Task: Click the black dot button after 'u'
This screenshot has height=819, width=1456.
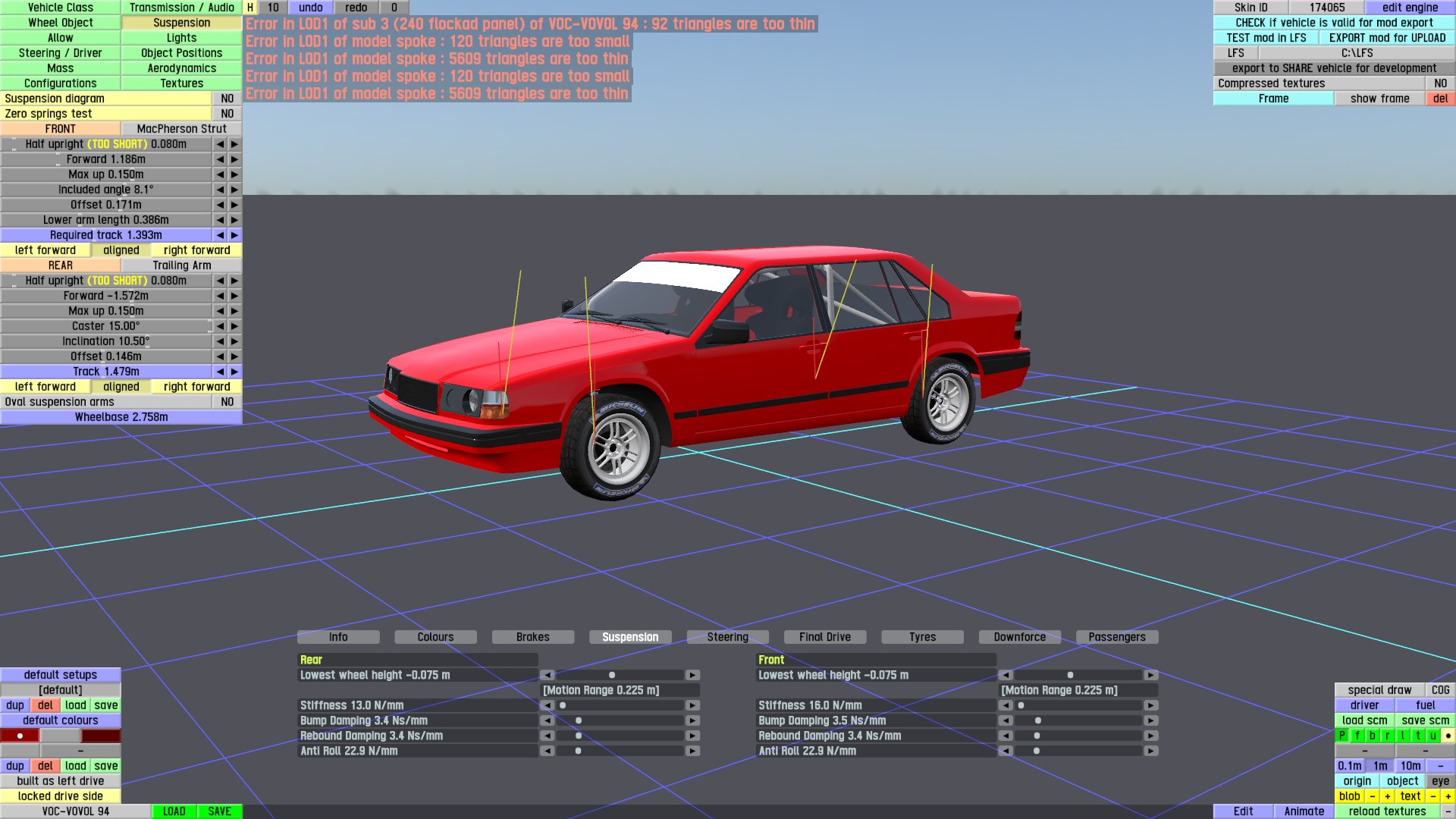Action: (x=1448, y=736)
